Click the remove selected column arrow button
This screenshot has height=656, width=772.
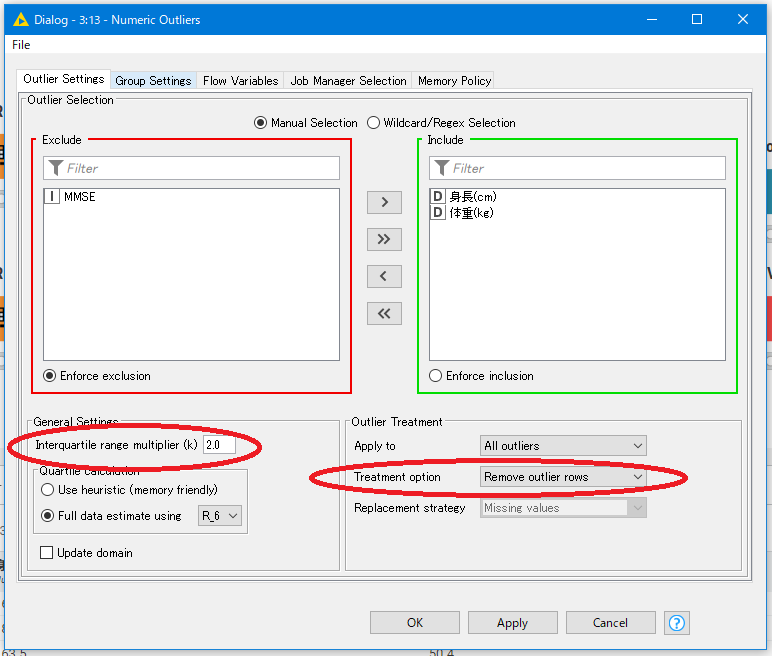[384, 276]
